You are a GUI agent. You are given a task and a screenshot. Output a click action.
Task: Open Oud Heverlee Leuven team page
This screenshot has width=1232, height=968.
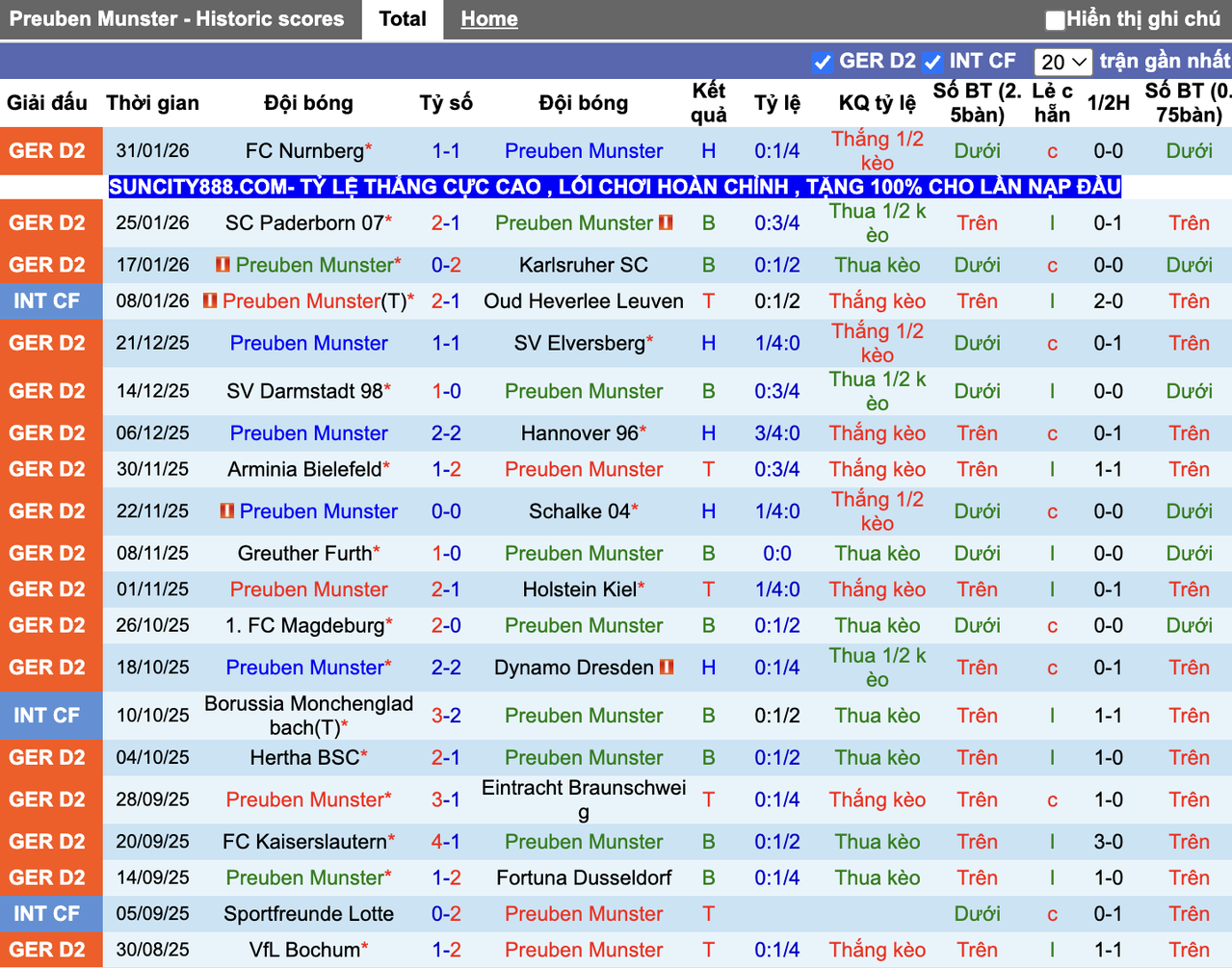(584, 301)
